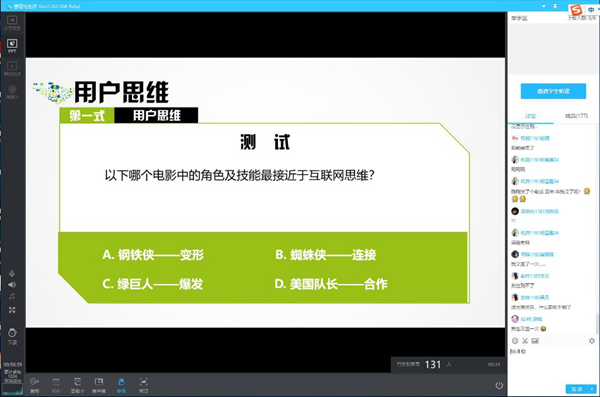Image resolution: width=600 pixels, height=397 pixels.
Task: Toggle the music note icon
Action: pyautogui.click(x=12, y=296)
